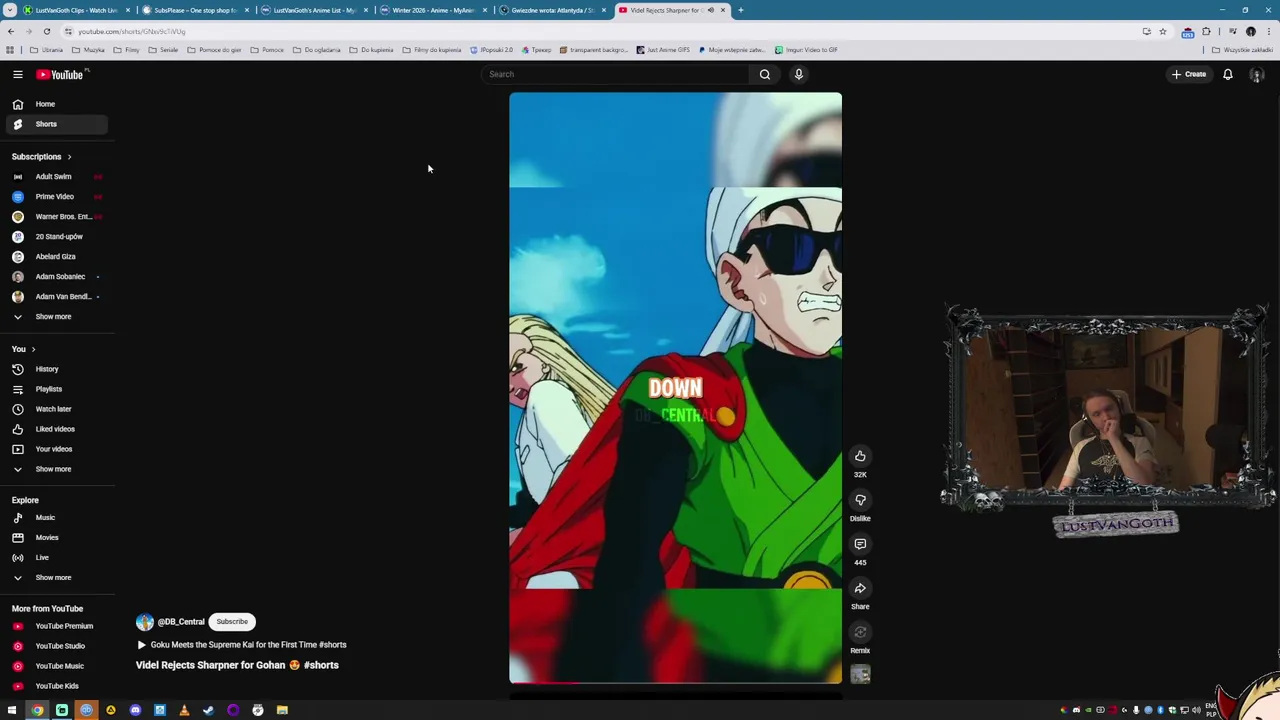Open the sound thumbnail below Remix
This screenshot has height=720, width=1280.
pos(860,675)
